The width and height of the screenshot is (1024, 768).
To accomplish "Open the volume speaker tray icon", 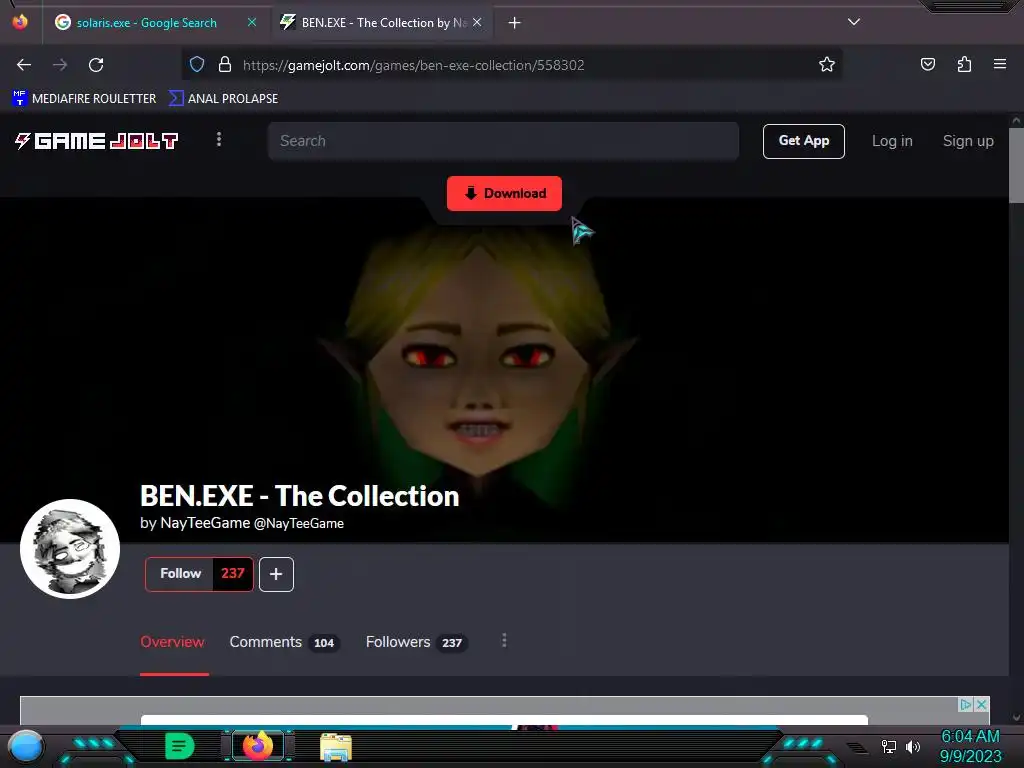I will click(912, 746).
